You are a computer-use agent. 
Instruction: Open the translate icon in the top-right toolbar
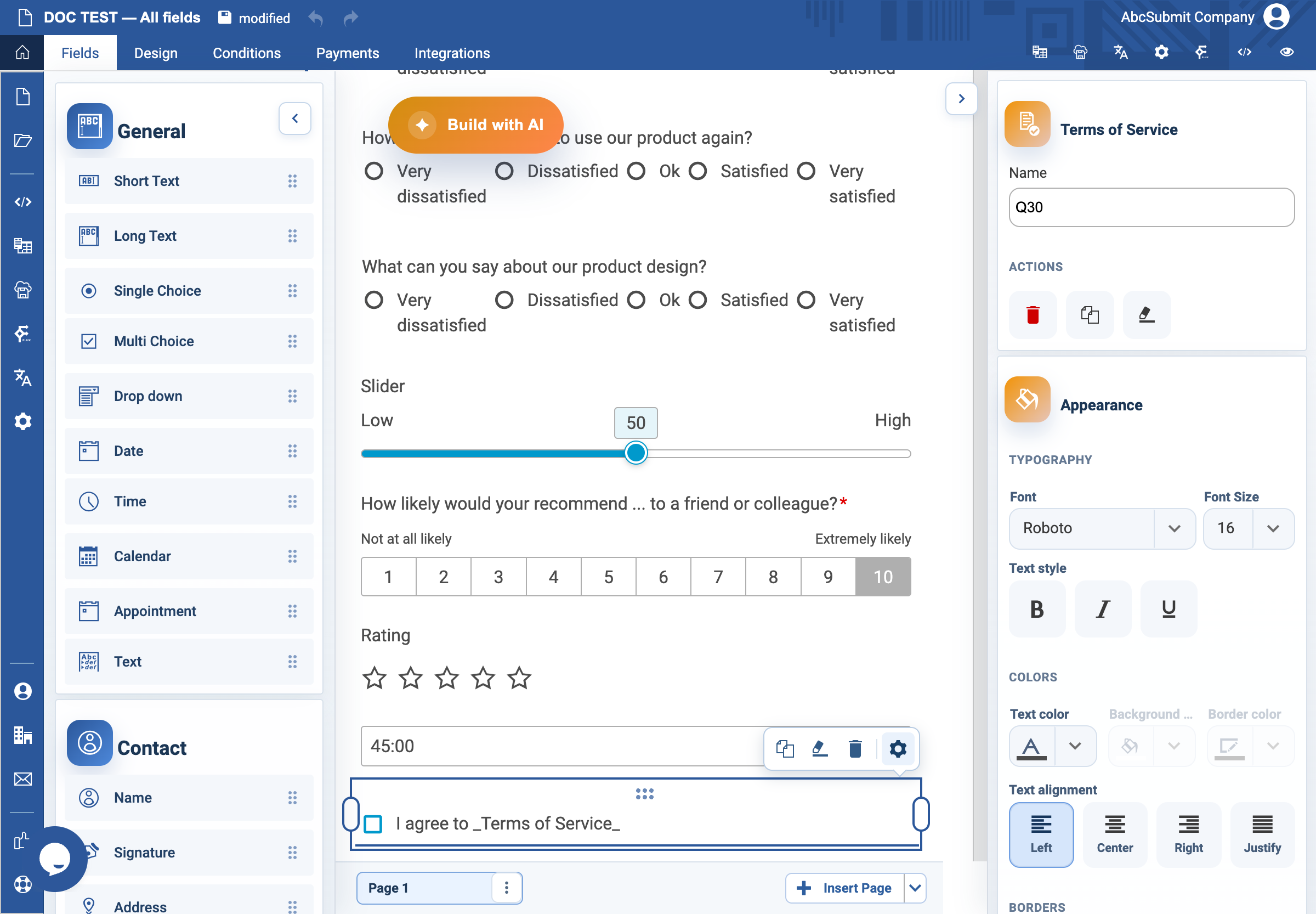pyautogui.click(x=1120, y=52)
